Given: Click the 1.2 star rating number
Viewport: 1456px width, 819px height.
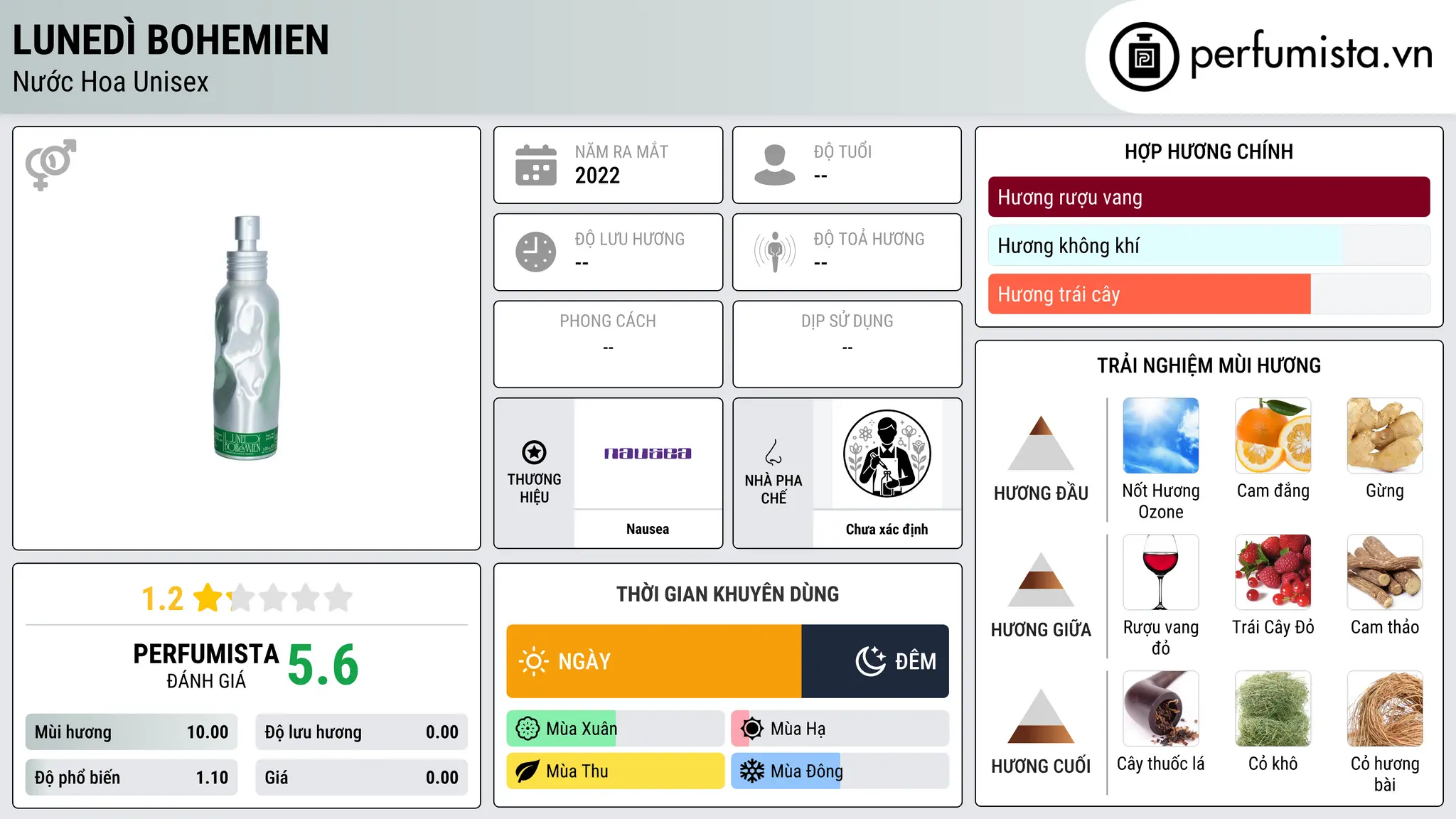Looking at the screenshot, I should tap(162, 599).
